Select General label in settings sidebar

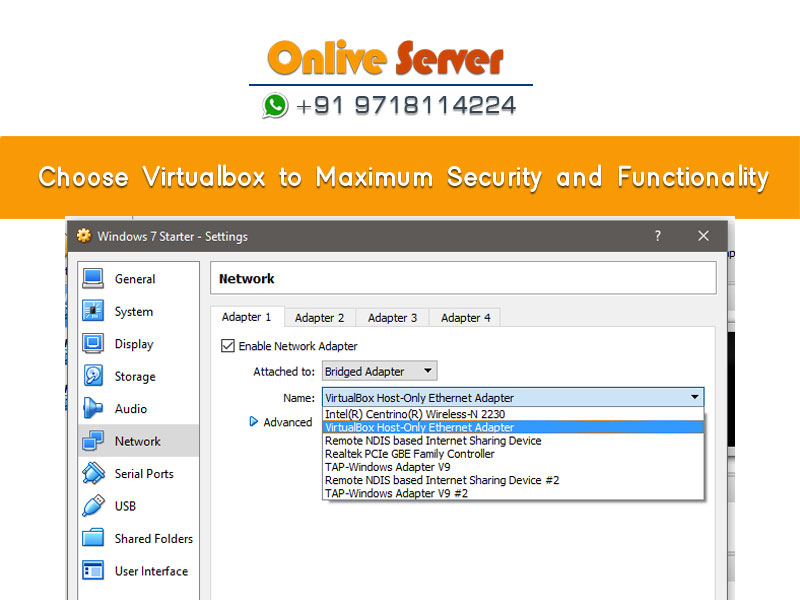(135, 279)
